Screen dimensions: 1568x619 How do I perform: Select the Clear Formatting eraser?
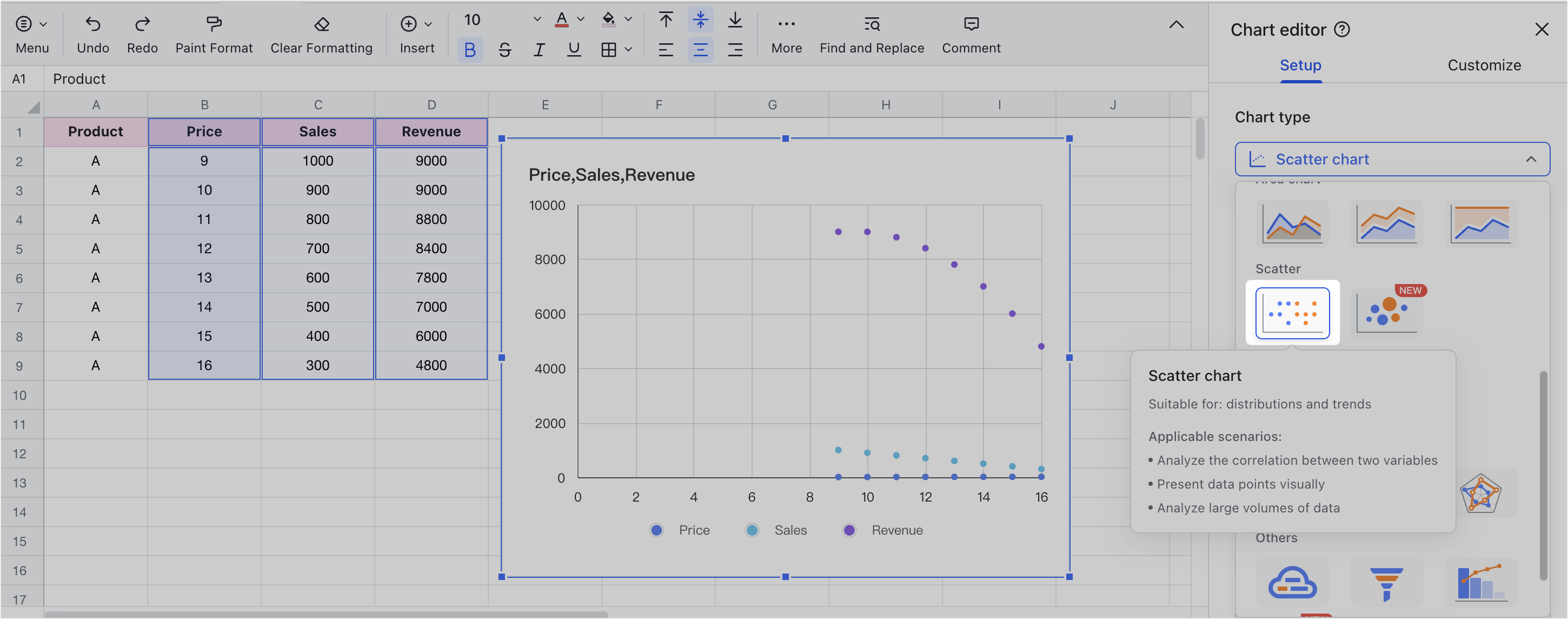[321, 34]
